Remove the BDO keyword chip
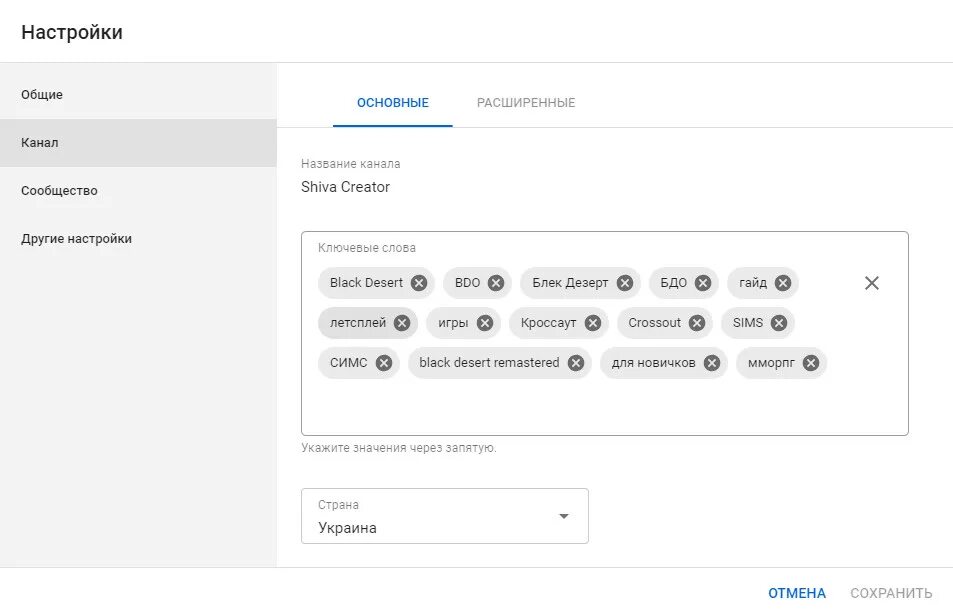953x616 pixels. pos(496,283)
